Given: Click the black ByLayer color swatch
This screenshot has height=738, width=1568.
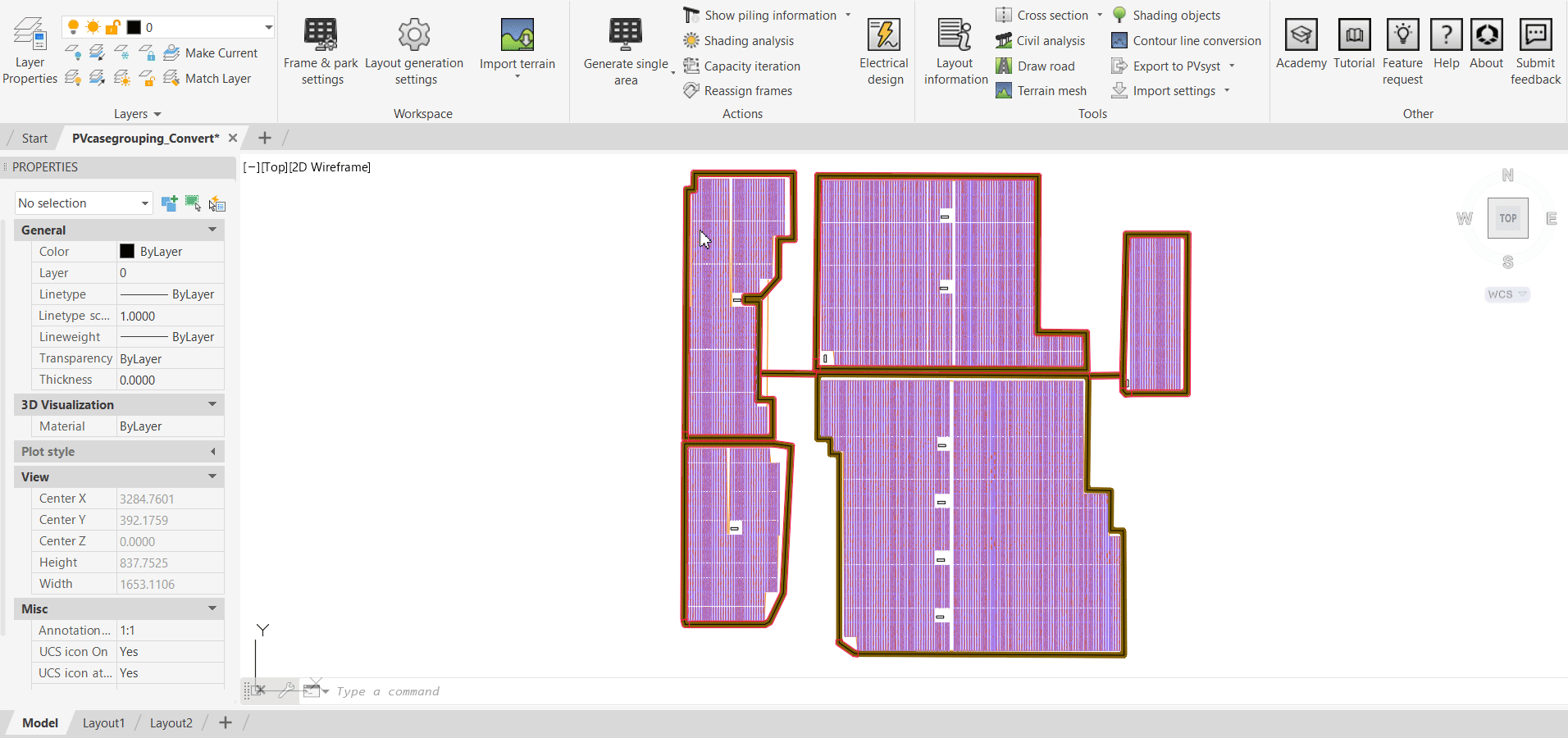Looking at the screenshot, I should [127, 252].
